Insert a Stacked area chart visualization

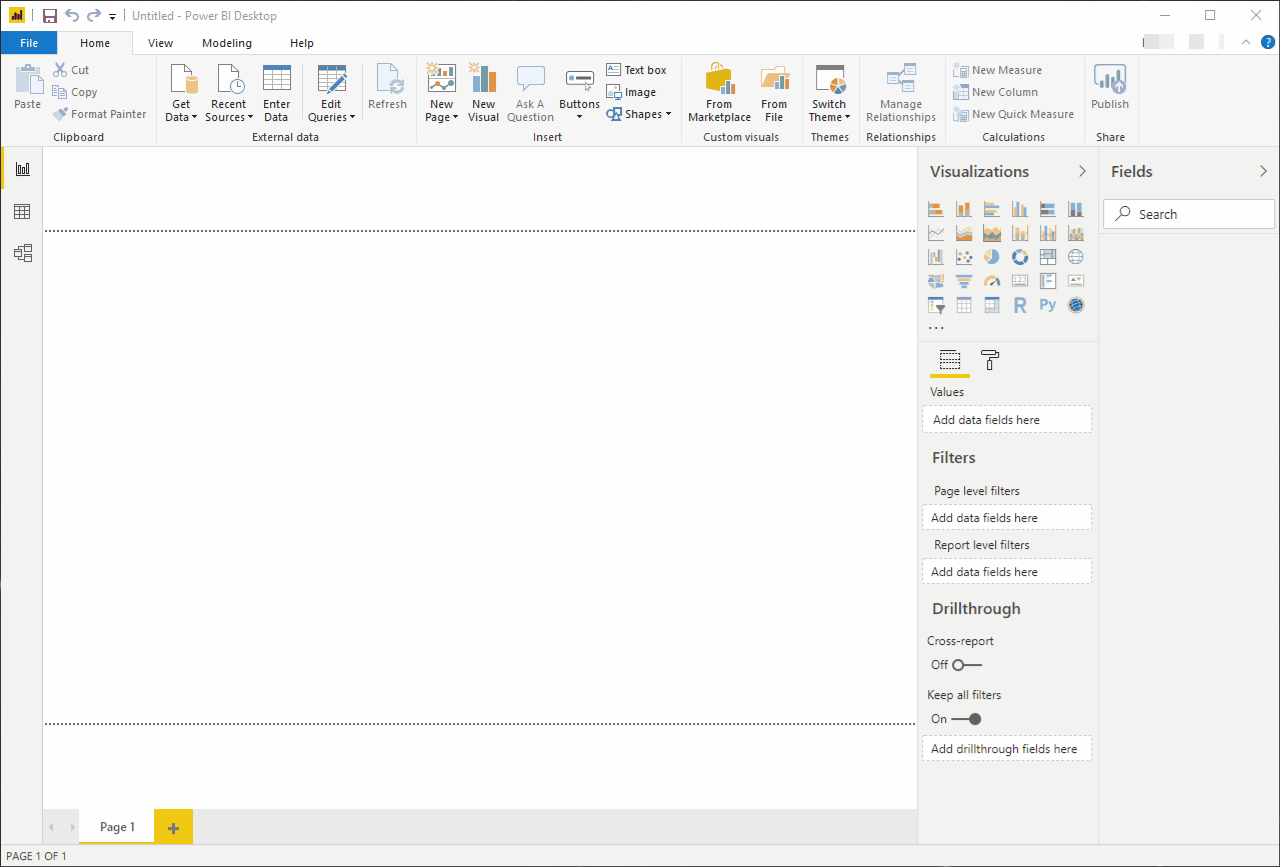tap(992, 233)
